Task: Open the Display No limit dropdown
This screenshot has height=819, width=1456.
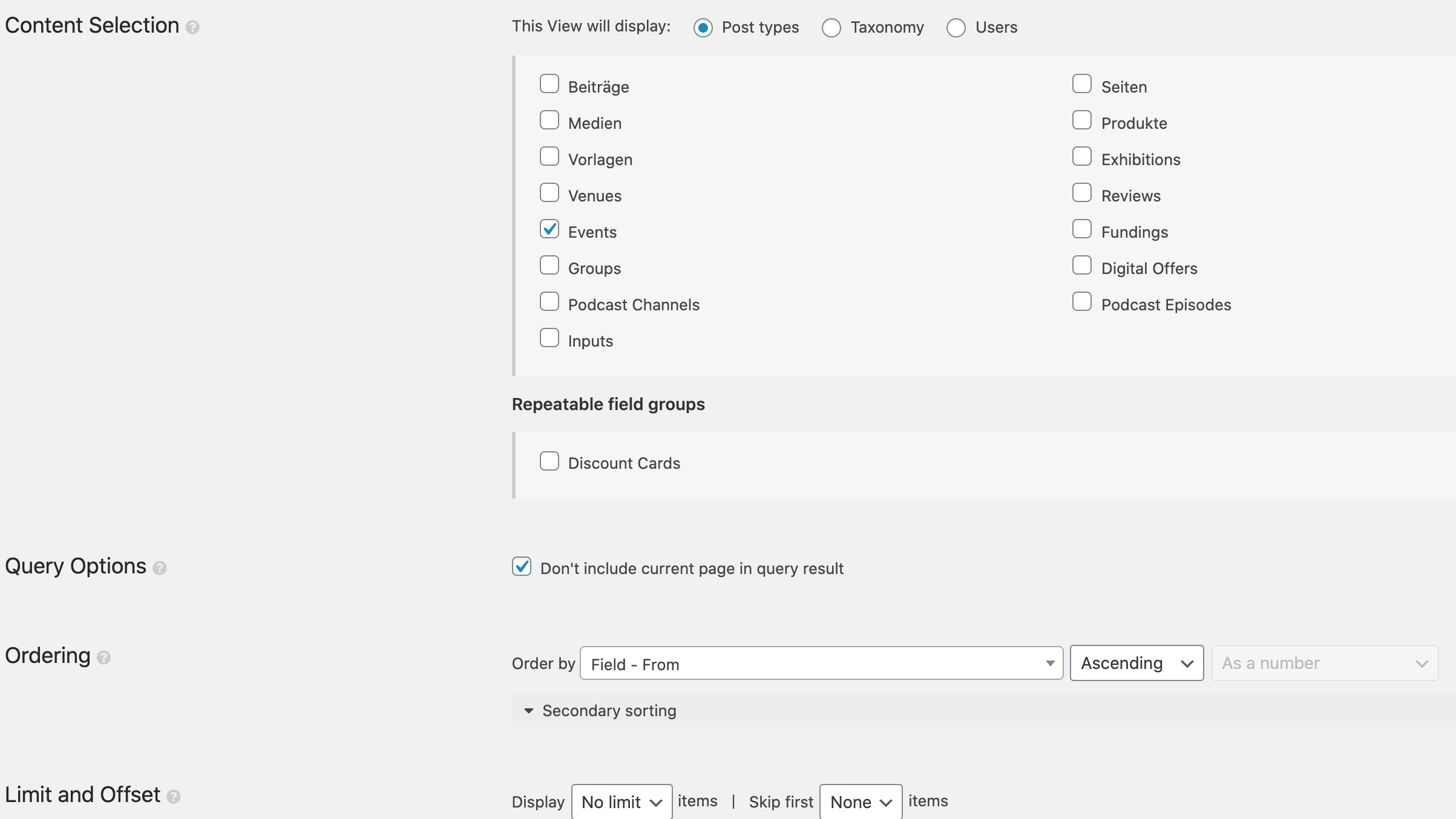Action: [621, 802]
